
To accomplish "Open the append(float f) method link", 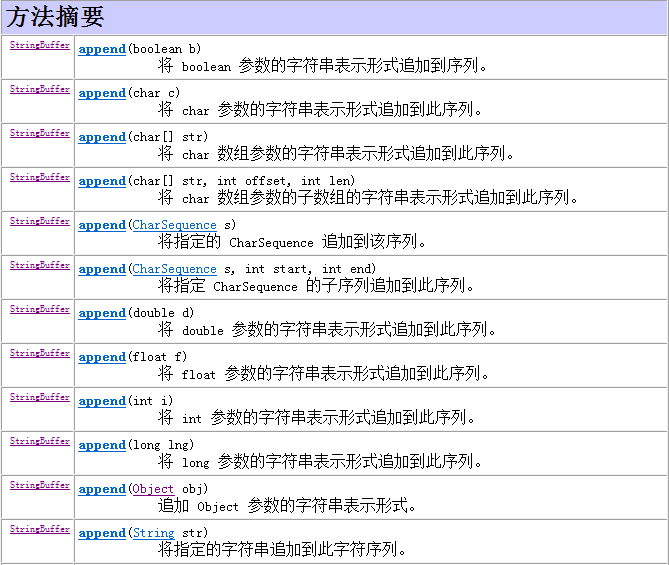I will pos(102,357).
